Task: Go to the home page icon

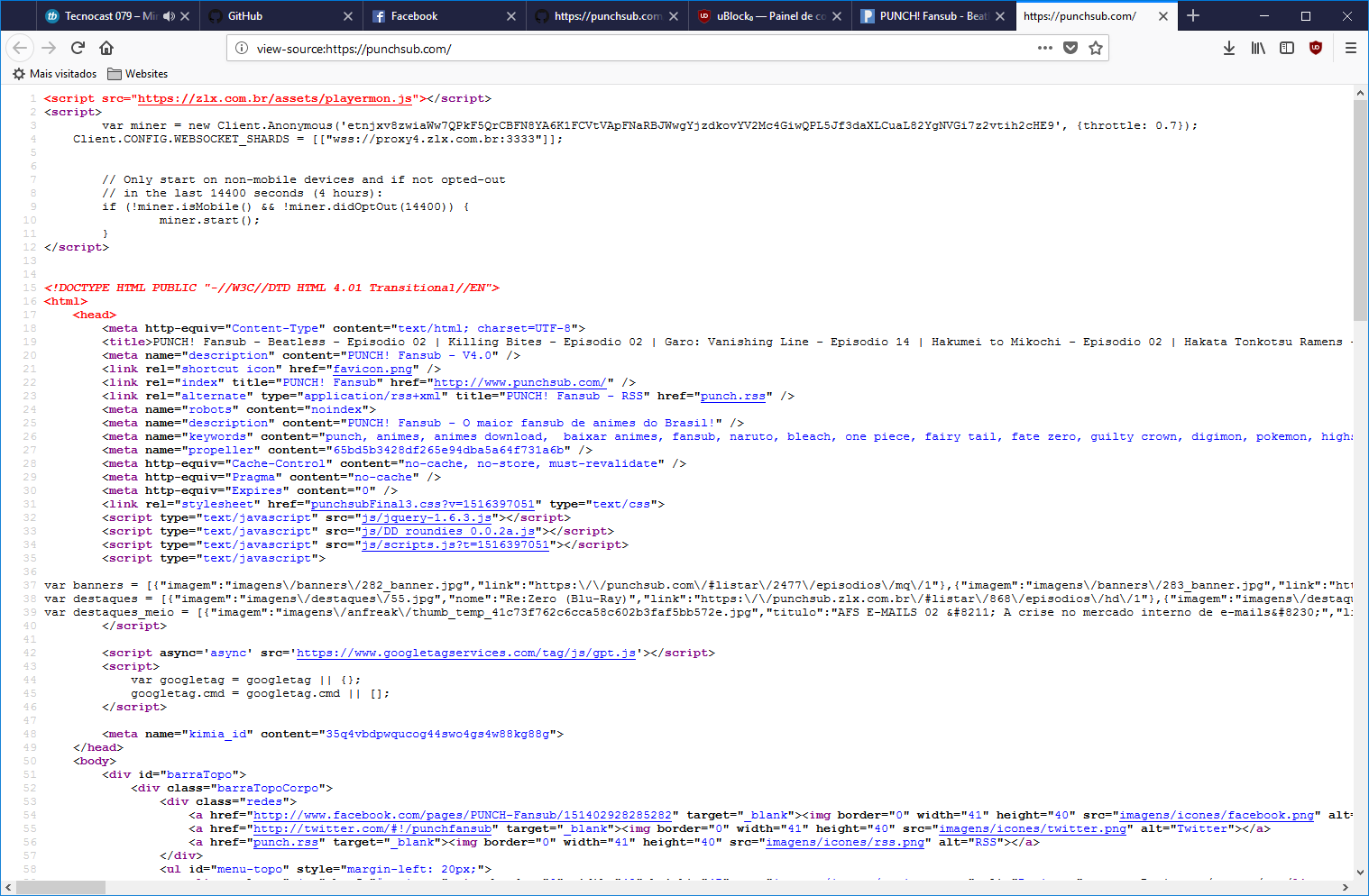Action: point(107,48)
